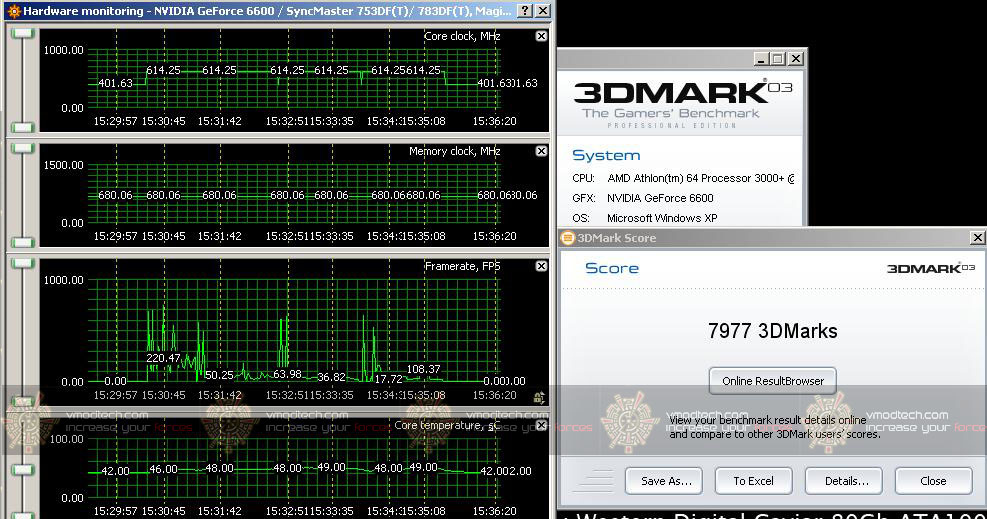Click the 17.72 value in Framerate graph
The image size is (987, 519).
tap(388, 379)
